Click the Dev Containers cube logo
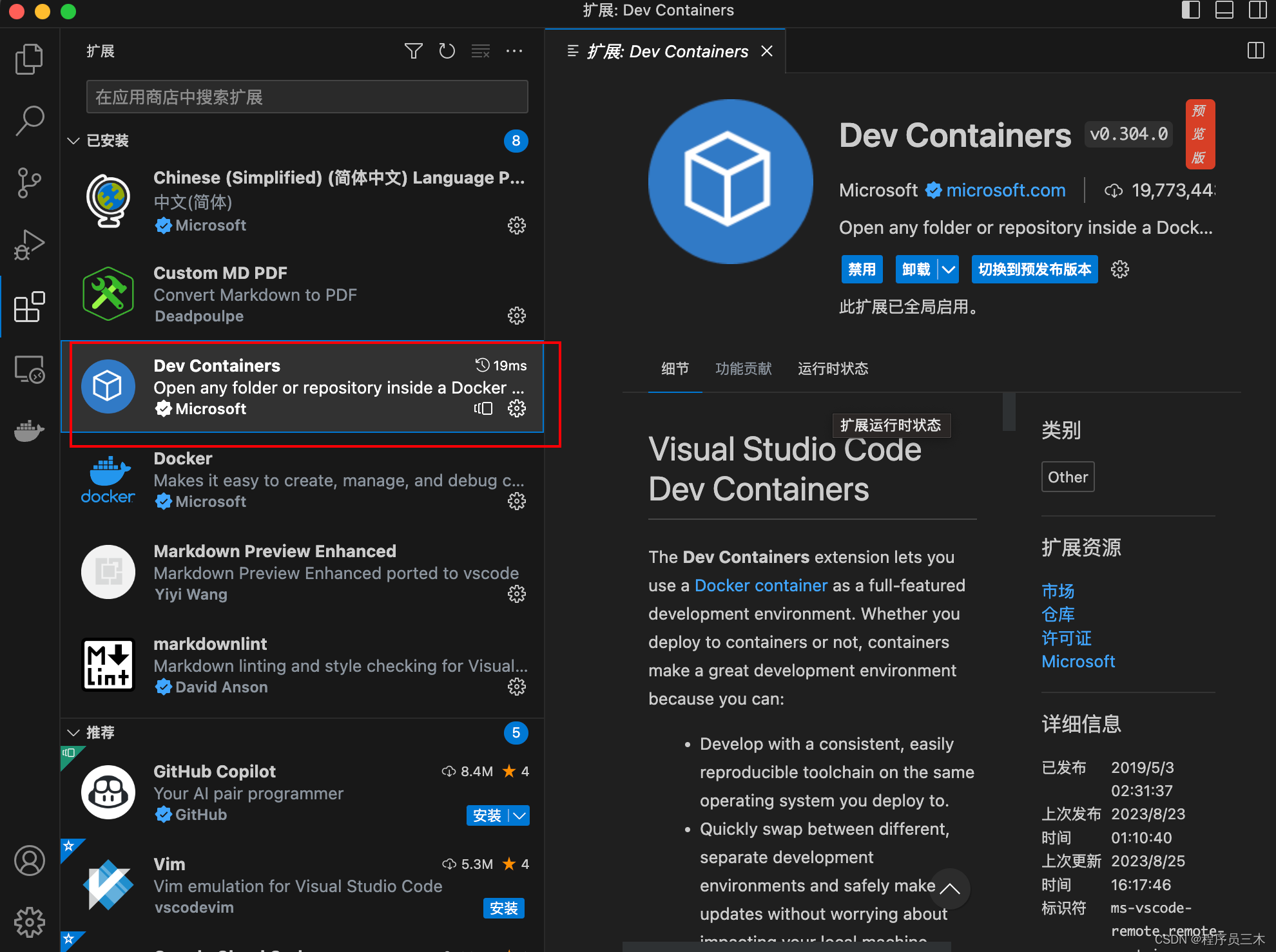The image size is (1276, 952). tap(730, 182)
